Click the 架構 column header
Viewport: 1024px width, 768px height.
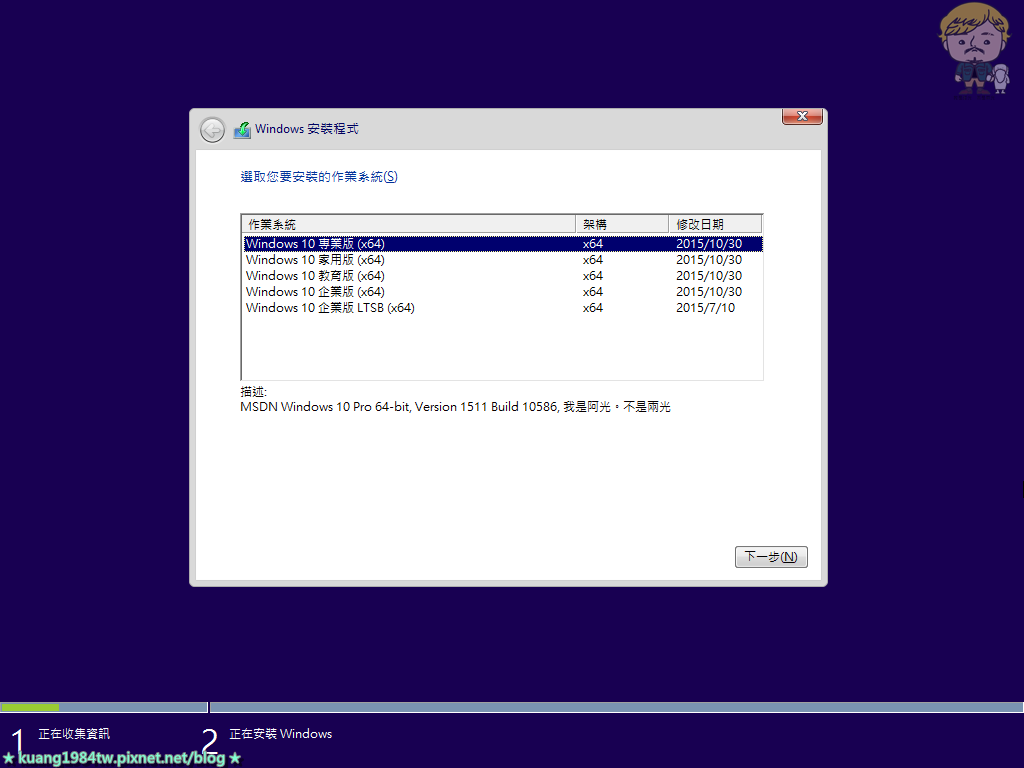(622, 224)
